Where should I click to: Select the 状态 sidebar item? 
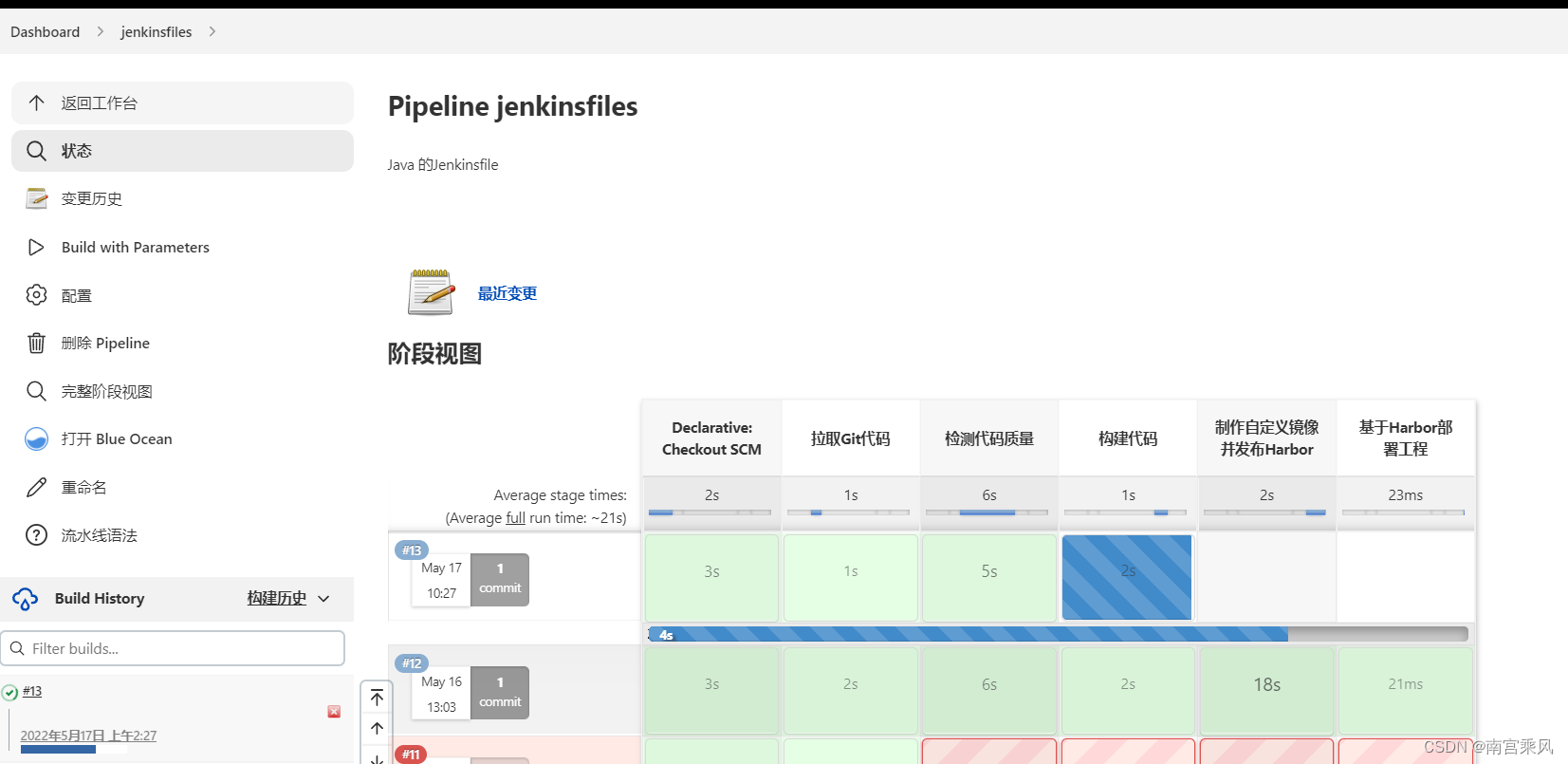coord(182,151)
